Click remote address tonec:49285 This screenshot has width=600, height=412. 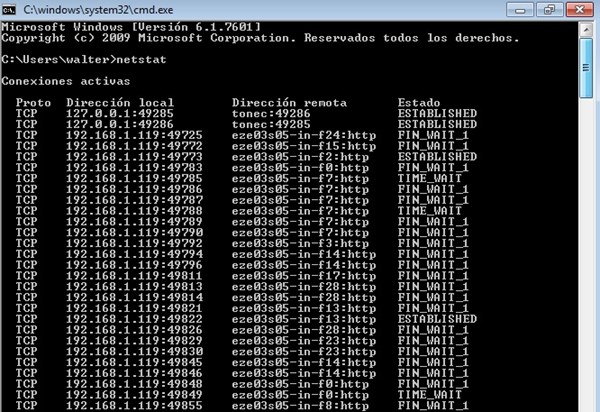271,124
